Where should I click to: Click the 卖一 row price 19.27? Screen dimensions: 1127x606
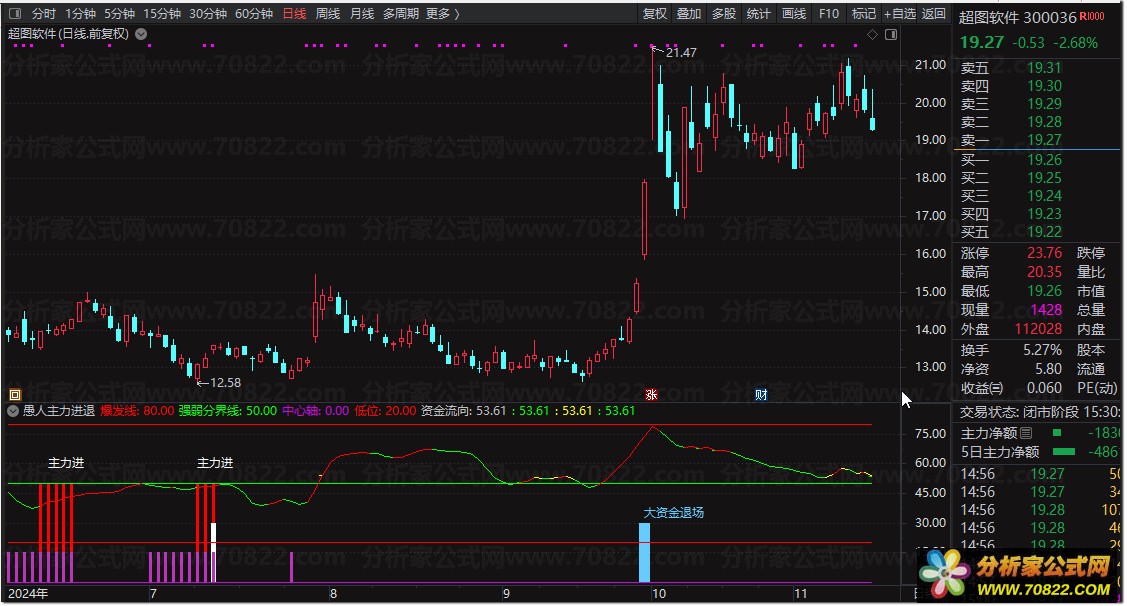tap(1044, 139)
